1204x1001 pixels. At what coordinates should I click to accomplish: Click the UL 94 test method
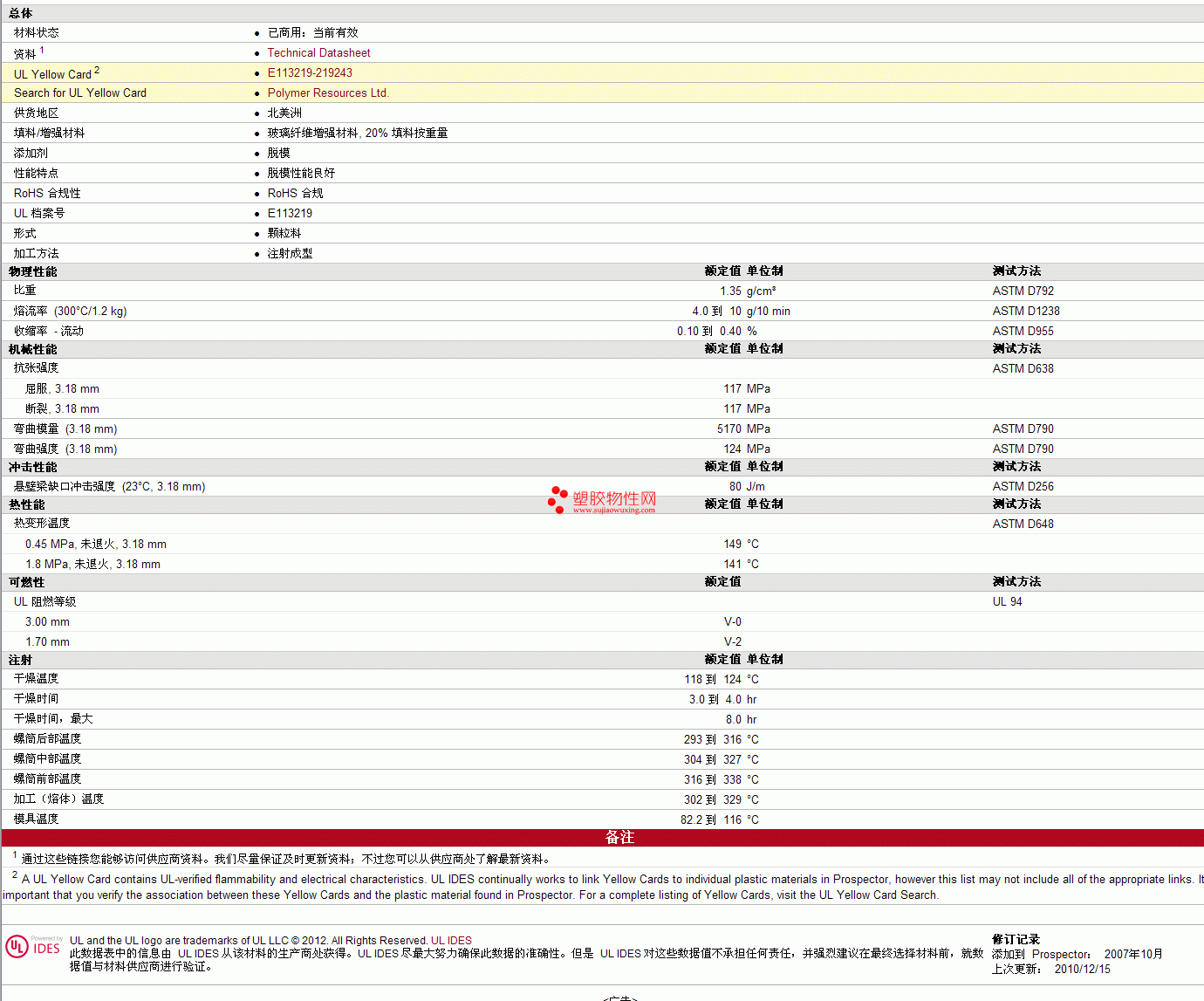tap(1008, 602)
